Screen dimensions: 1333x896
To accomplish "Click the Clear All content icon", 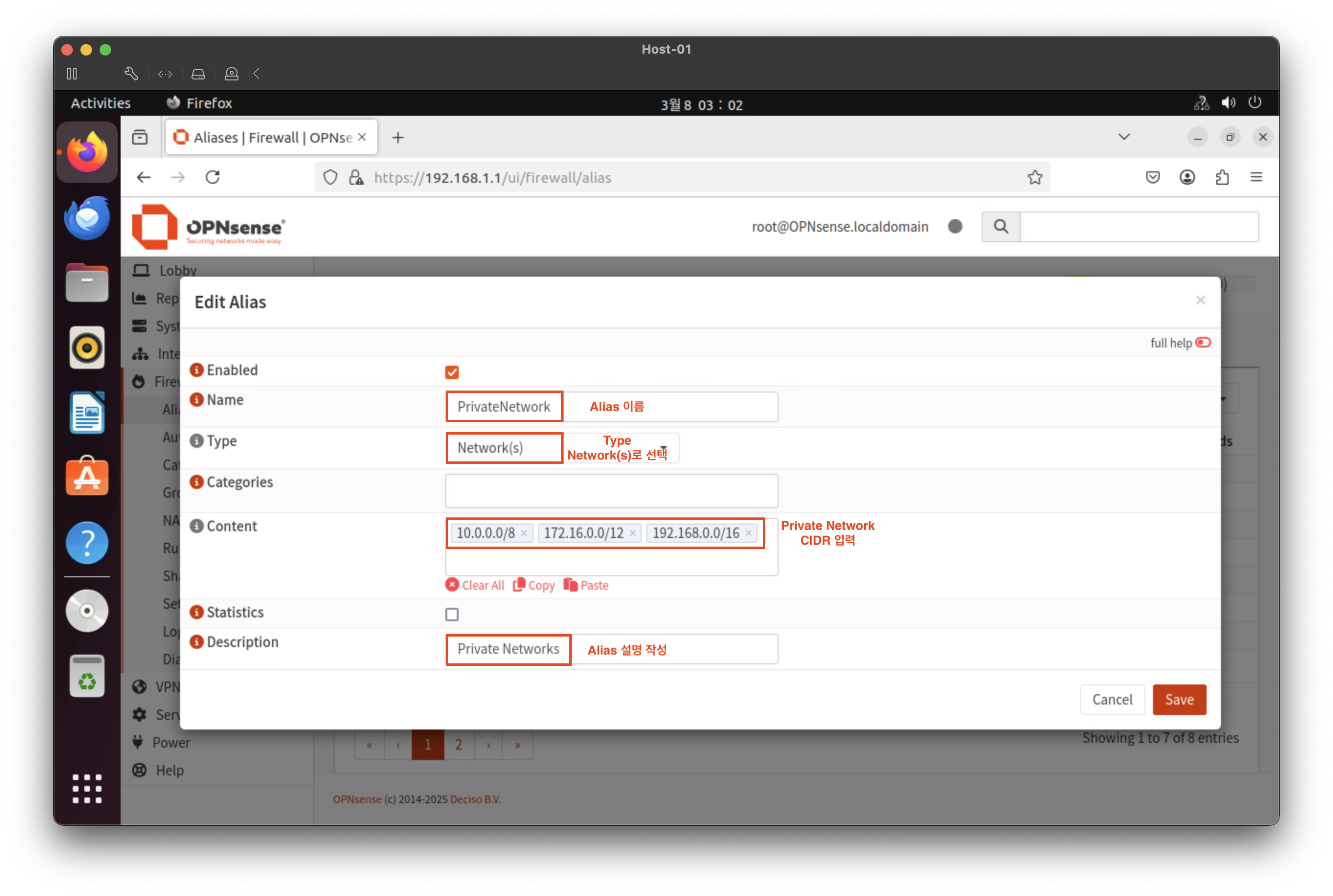I will pyautogui.click(x=452, y=584).
